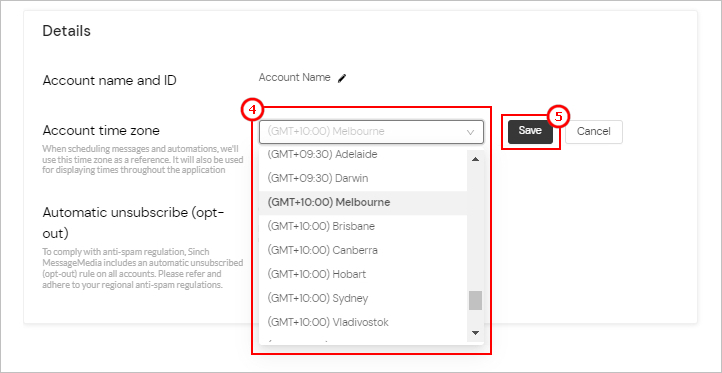Viewport: 722px width, 373px height.
Task: Select (GMT+10:00) Brisbane option
Action: tap(363, 227)
